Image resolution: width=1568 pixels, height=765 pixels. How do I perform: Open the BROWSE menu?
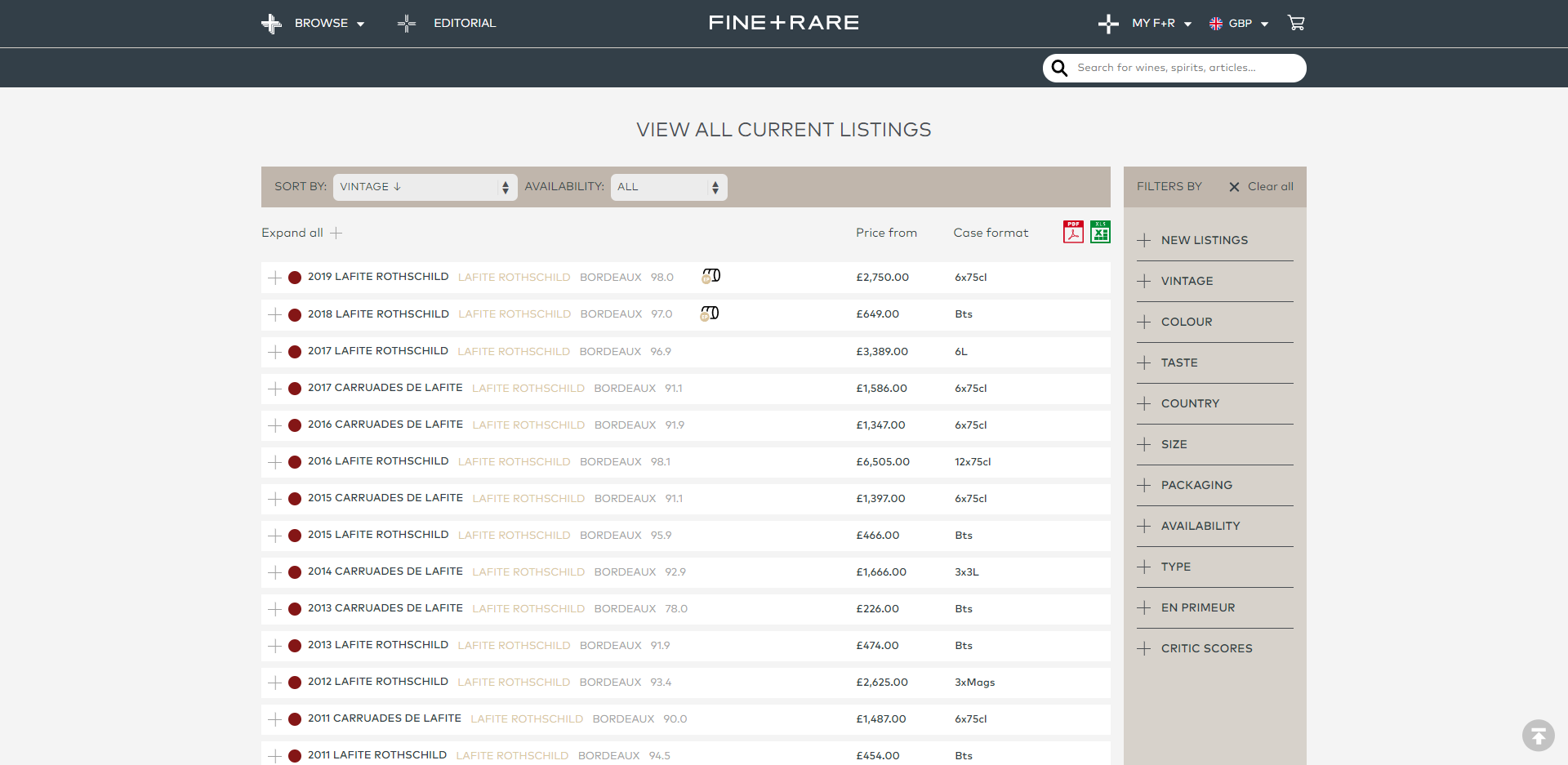tap(313, 24)
